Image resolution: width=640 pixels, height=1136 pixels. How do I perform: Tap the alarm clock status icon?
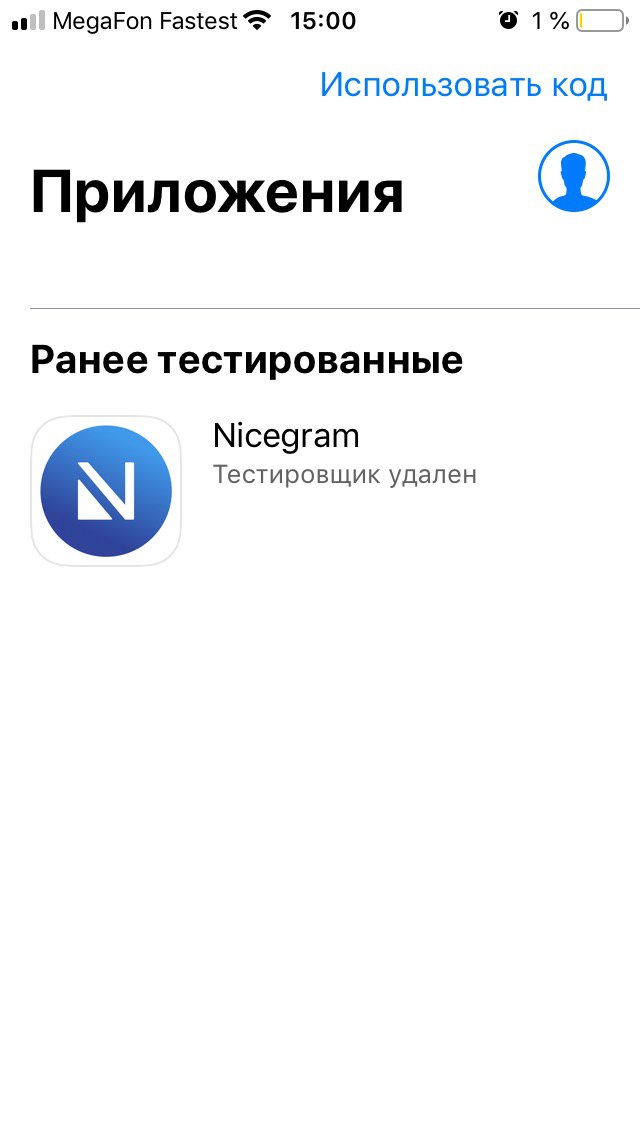[x=509, y=20]
